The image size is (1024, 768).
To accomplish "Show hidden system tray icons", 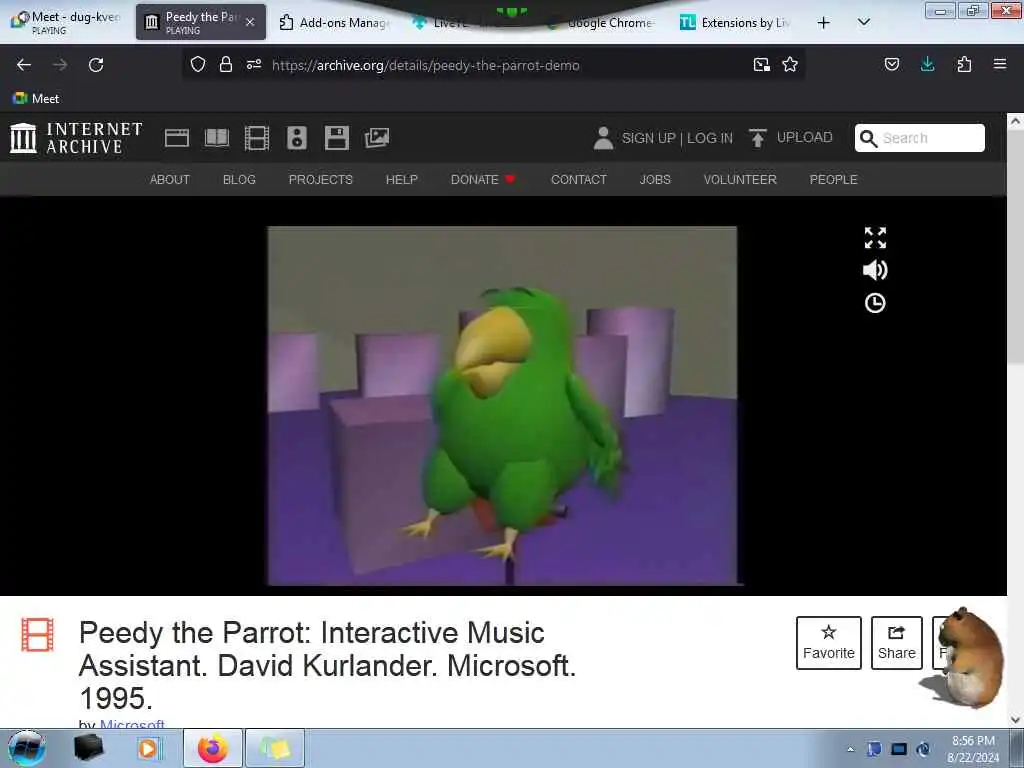I will tap(850, 749).
